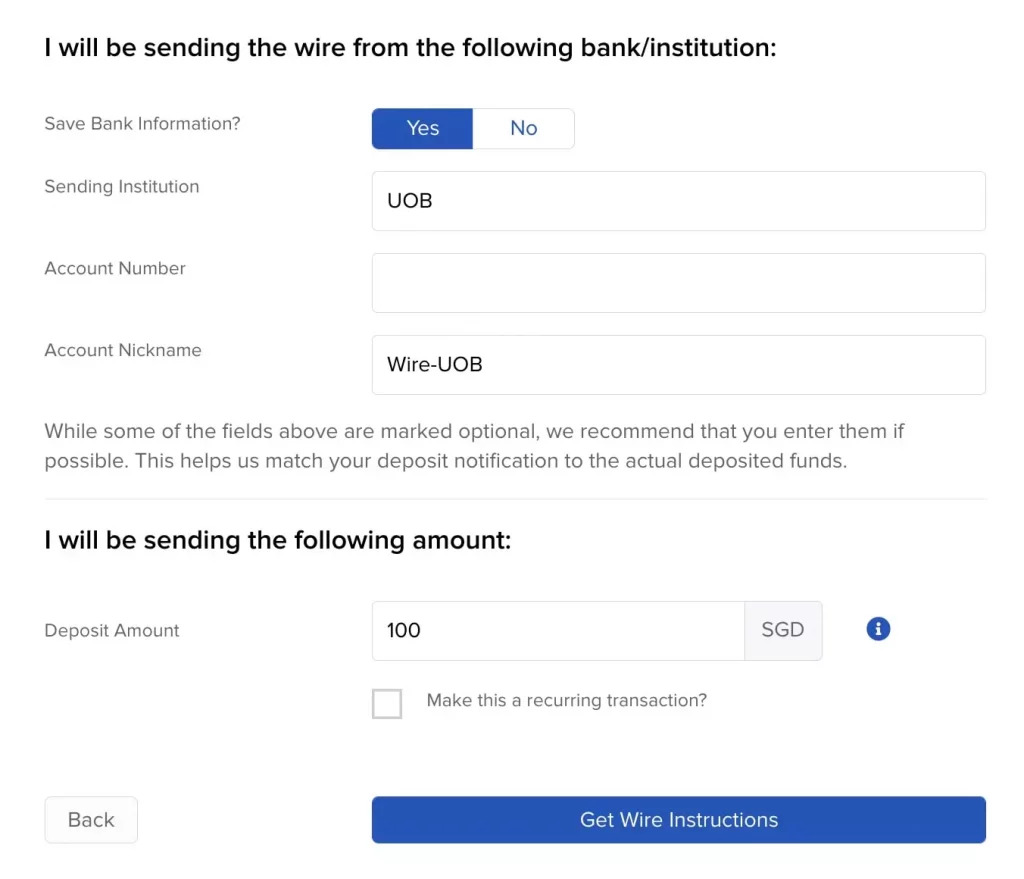
Task: Click the recurring transaction label text
Action: click(567, 700)
